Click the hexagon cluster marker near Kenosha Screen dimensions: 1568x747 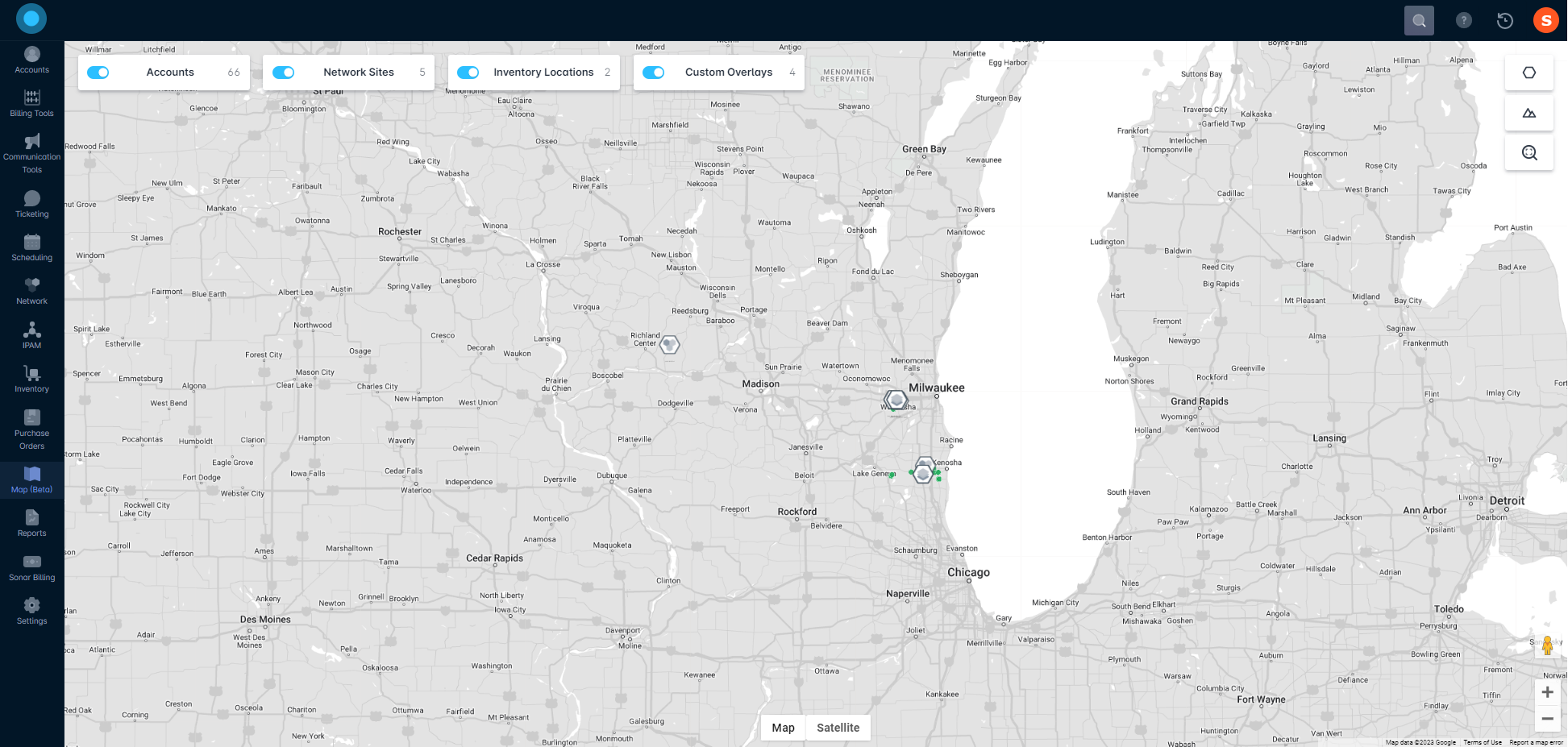(923, 473)
